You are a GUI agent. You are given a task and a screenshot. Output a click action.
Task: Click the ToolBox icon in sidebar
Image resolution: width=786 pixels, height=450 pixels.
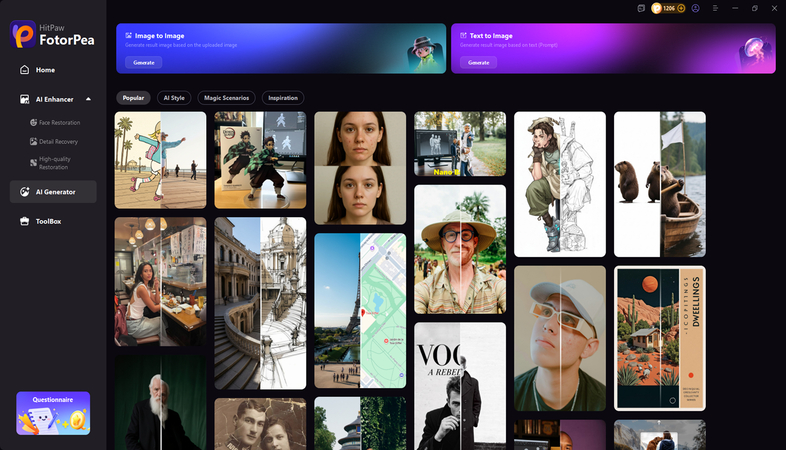point(24,221)
